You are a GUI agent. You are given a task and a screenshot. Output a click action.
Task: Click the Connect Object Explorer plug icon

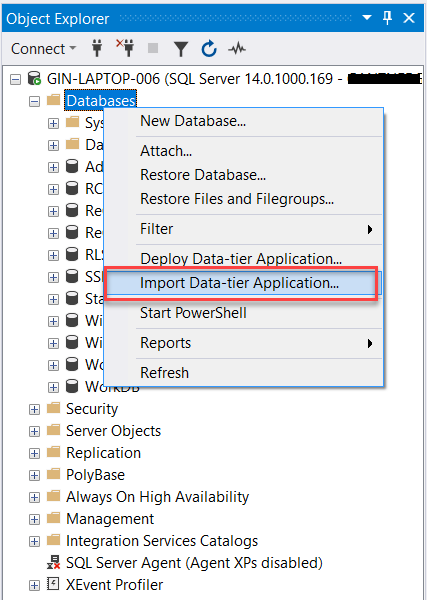coord(97,49)
